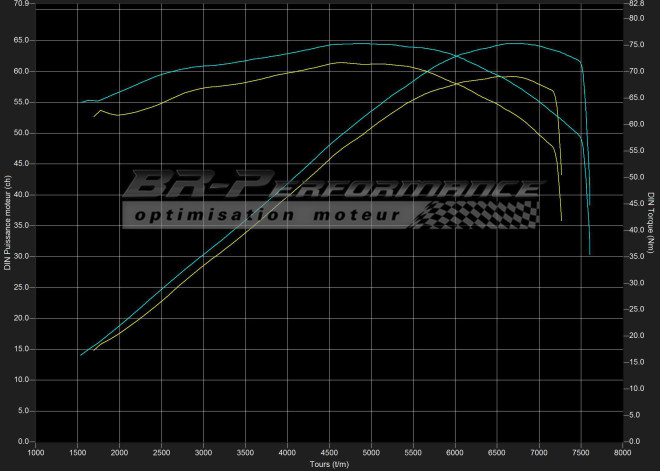
Task: Click the 4500 rpm x-axis tick label
Action: pos(329,453)
